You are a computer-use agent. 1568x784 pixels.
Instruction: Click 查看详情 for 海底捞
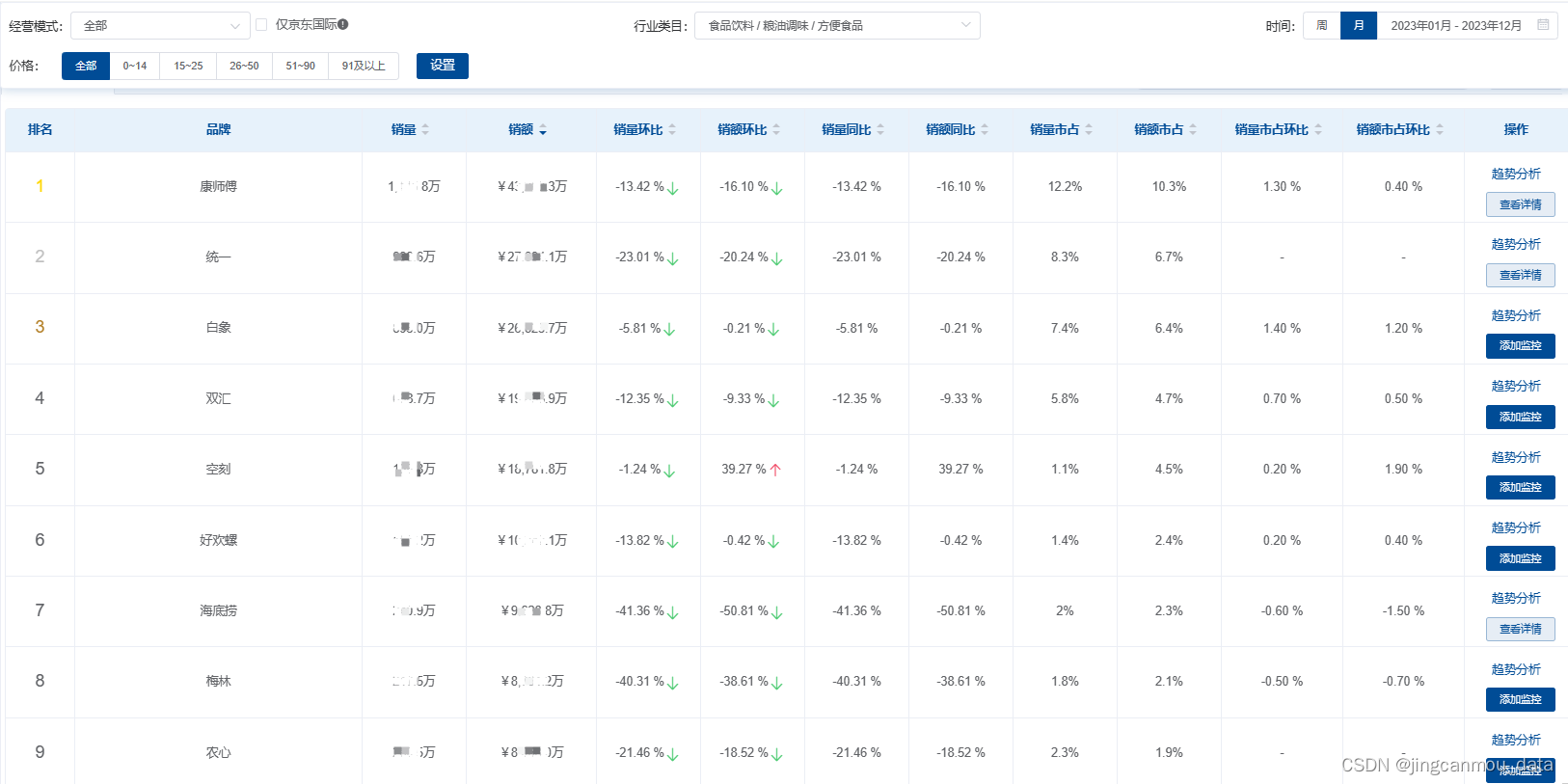1521,629
